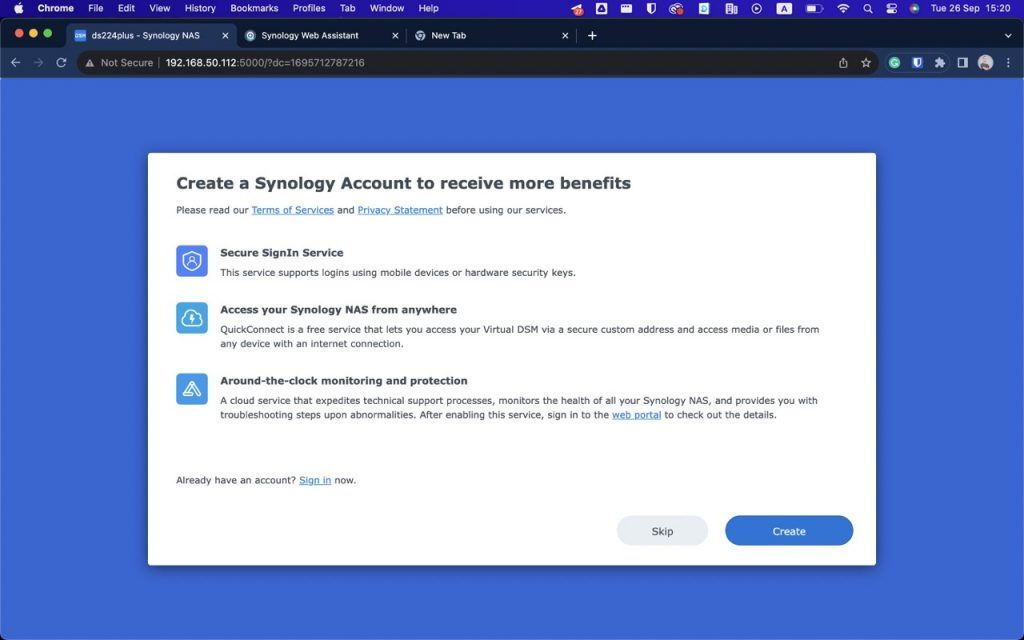Open the View menu
The width and height of the screenshot is (1024, 640).
159,8
